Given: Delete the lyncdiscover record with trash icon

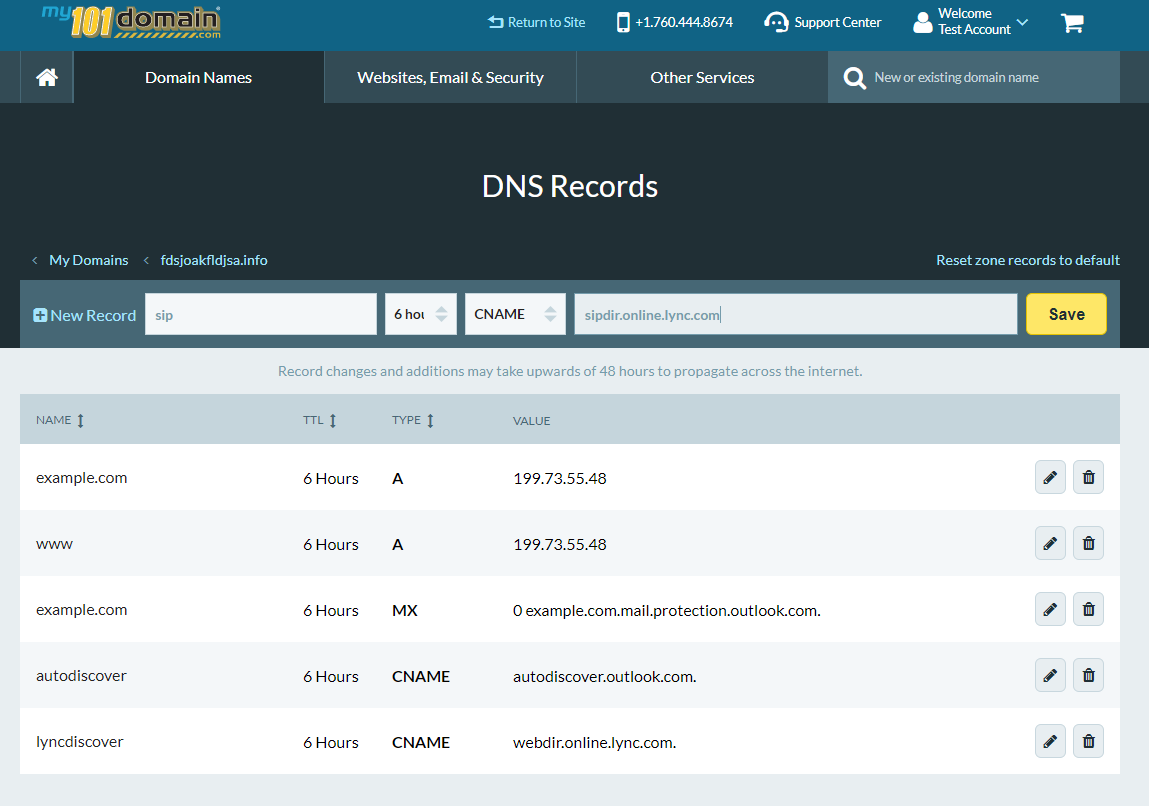Looking at the screenshot, I should (x=1088, y=741).
